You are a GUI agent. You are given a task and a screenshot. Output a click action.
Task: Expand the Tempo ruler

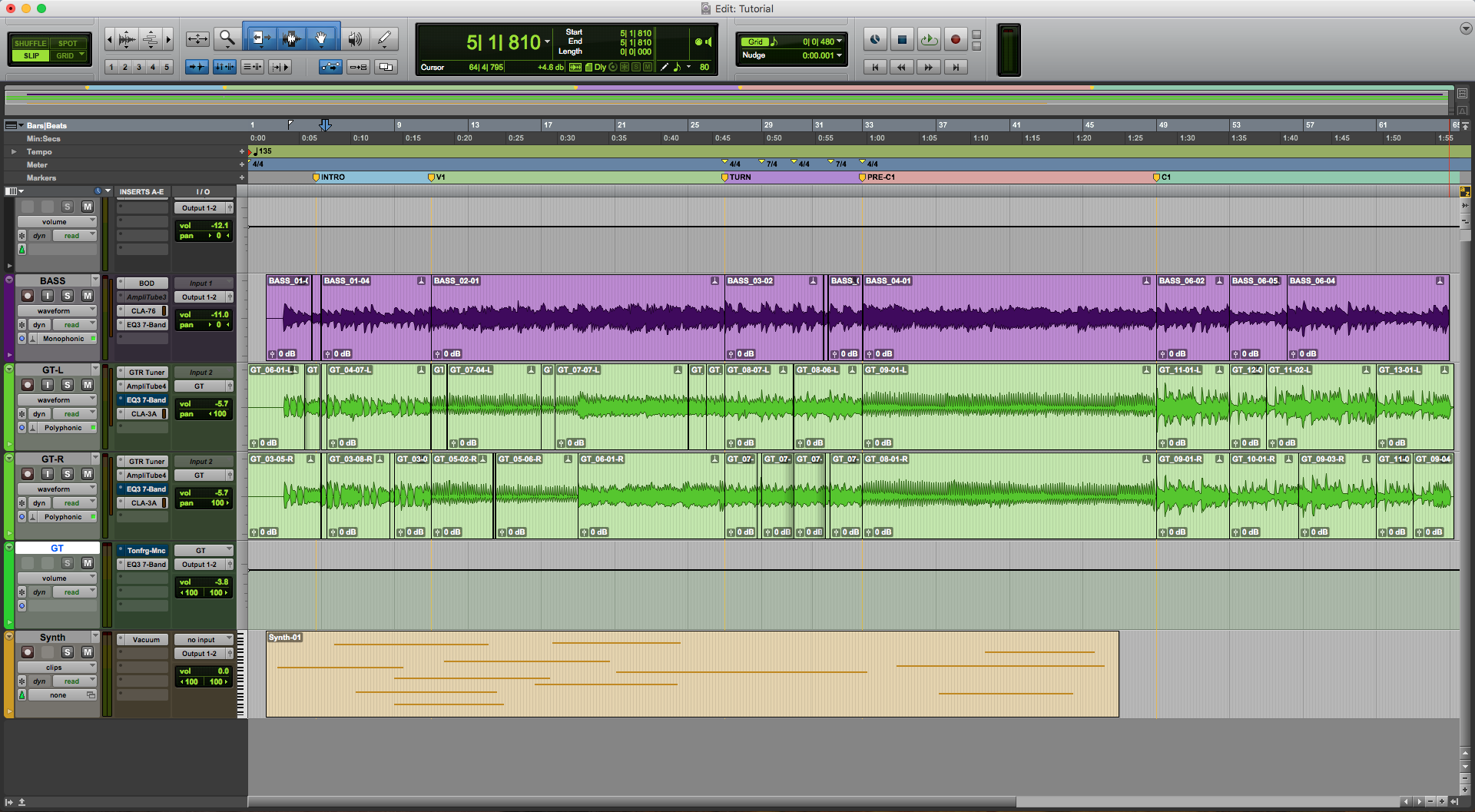pyautogui.click(x=13, y=152)
